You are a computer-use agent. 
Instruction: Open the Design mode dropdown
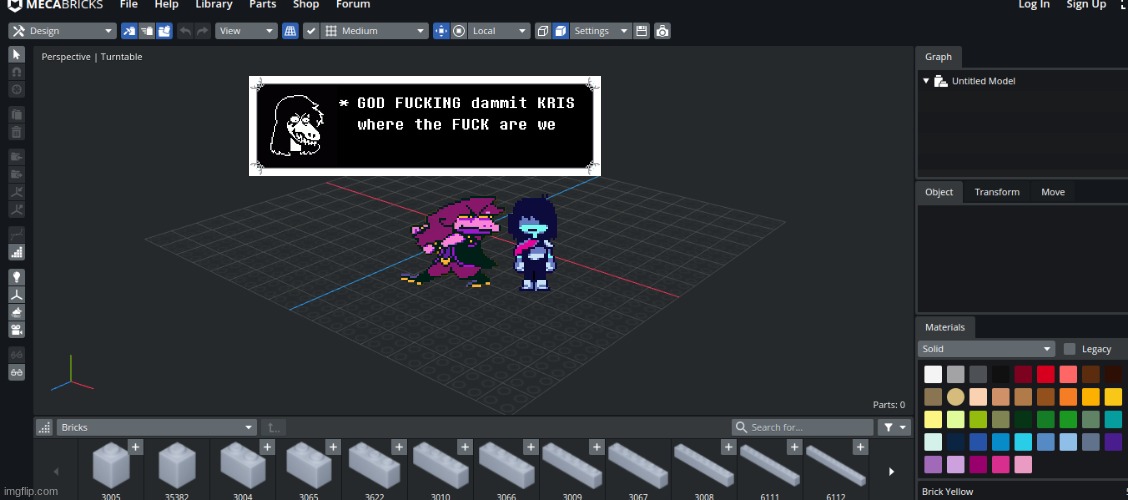tap(63, 31)
